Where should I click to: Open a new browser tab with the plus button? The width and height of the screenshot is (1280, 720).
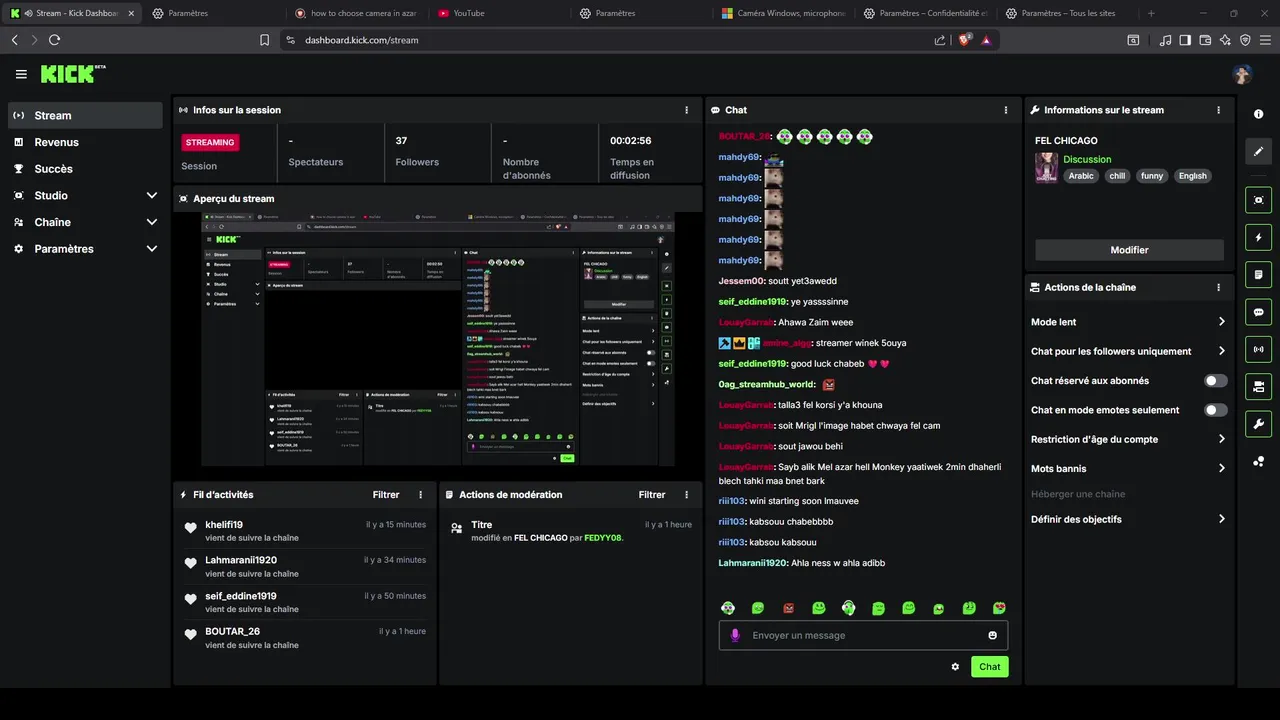tap(1151, 13)
